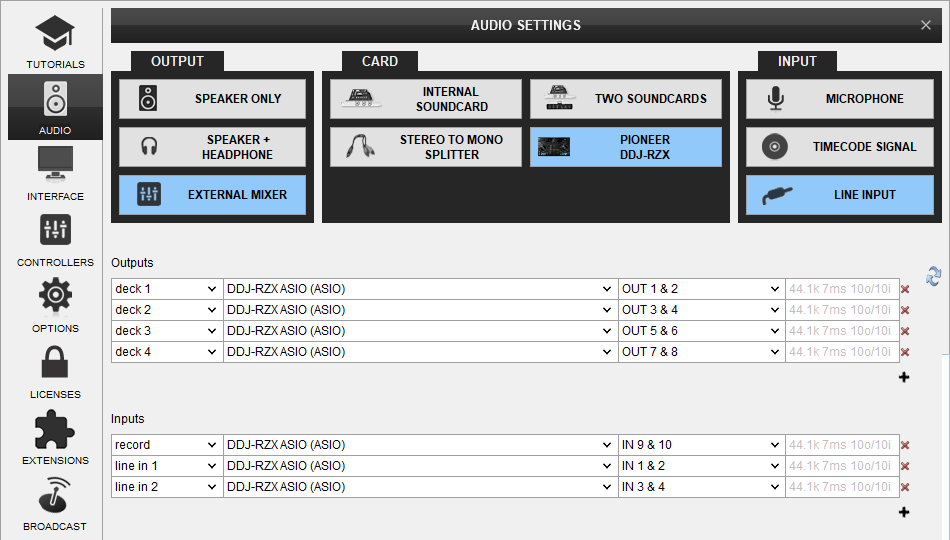Open the OUT 5 & 6 channel dropdown
Image resolution: width=950 pixels, height=540 pixels.
[x=702, y=331]
